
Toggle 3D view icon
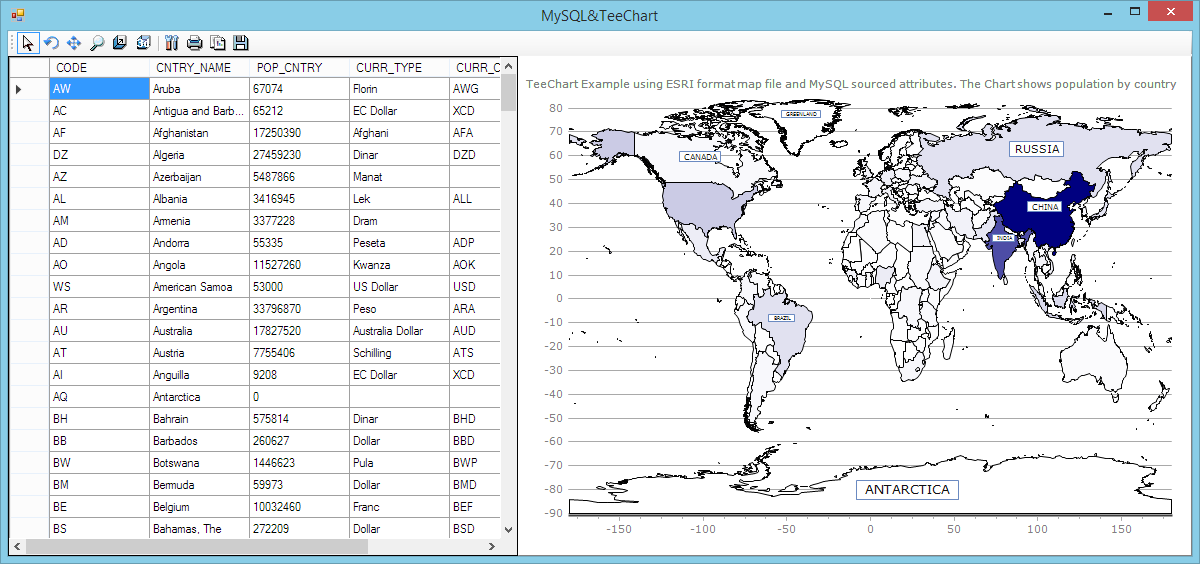pos(143,43)
